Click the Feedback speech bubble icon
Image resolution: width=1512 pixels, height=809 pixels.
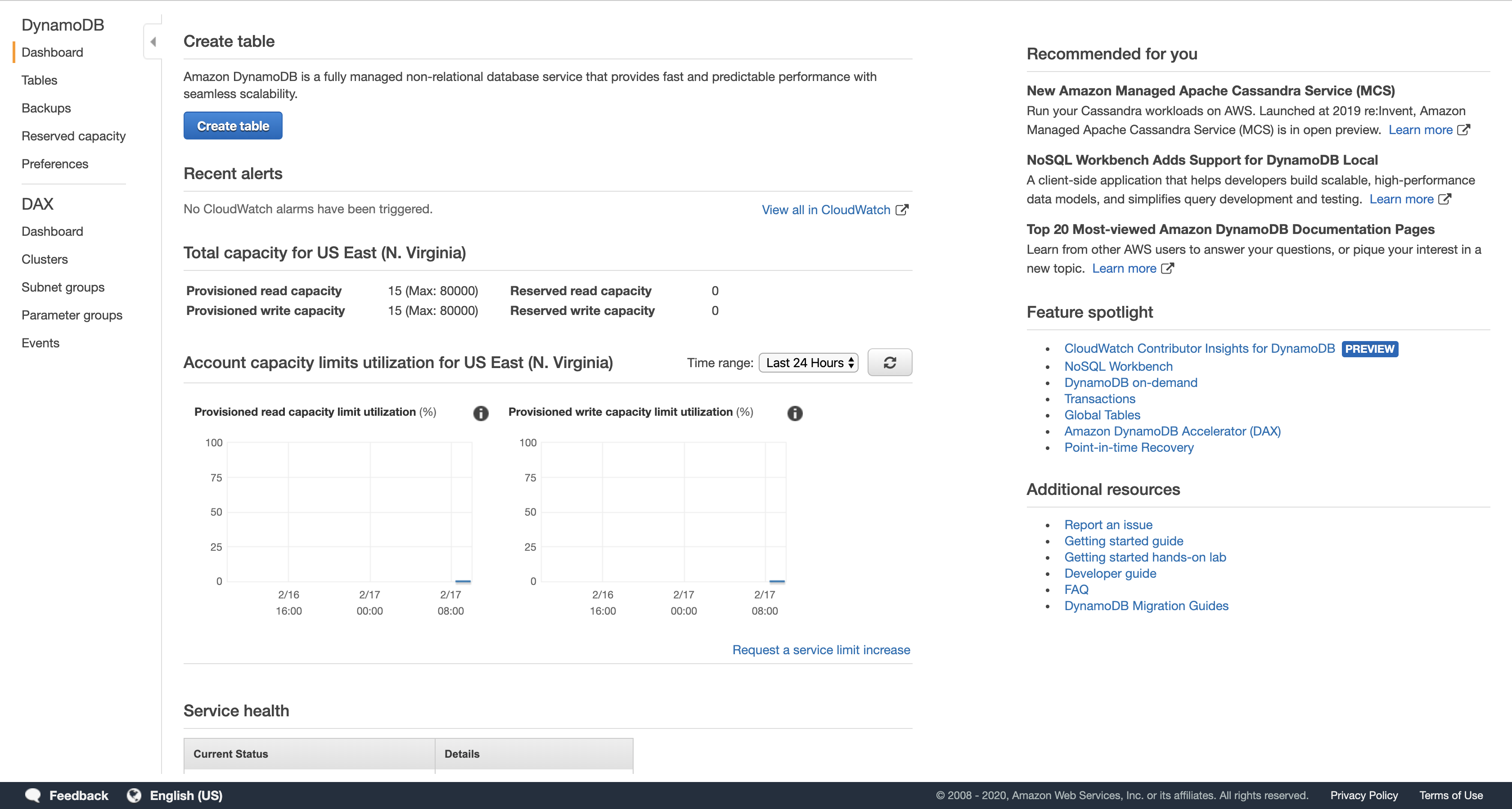33,796
